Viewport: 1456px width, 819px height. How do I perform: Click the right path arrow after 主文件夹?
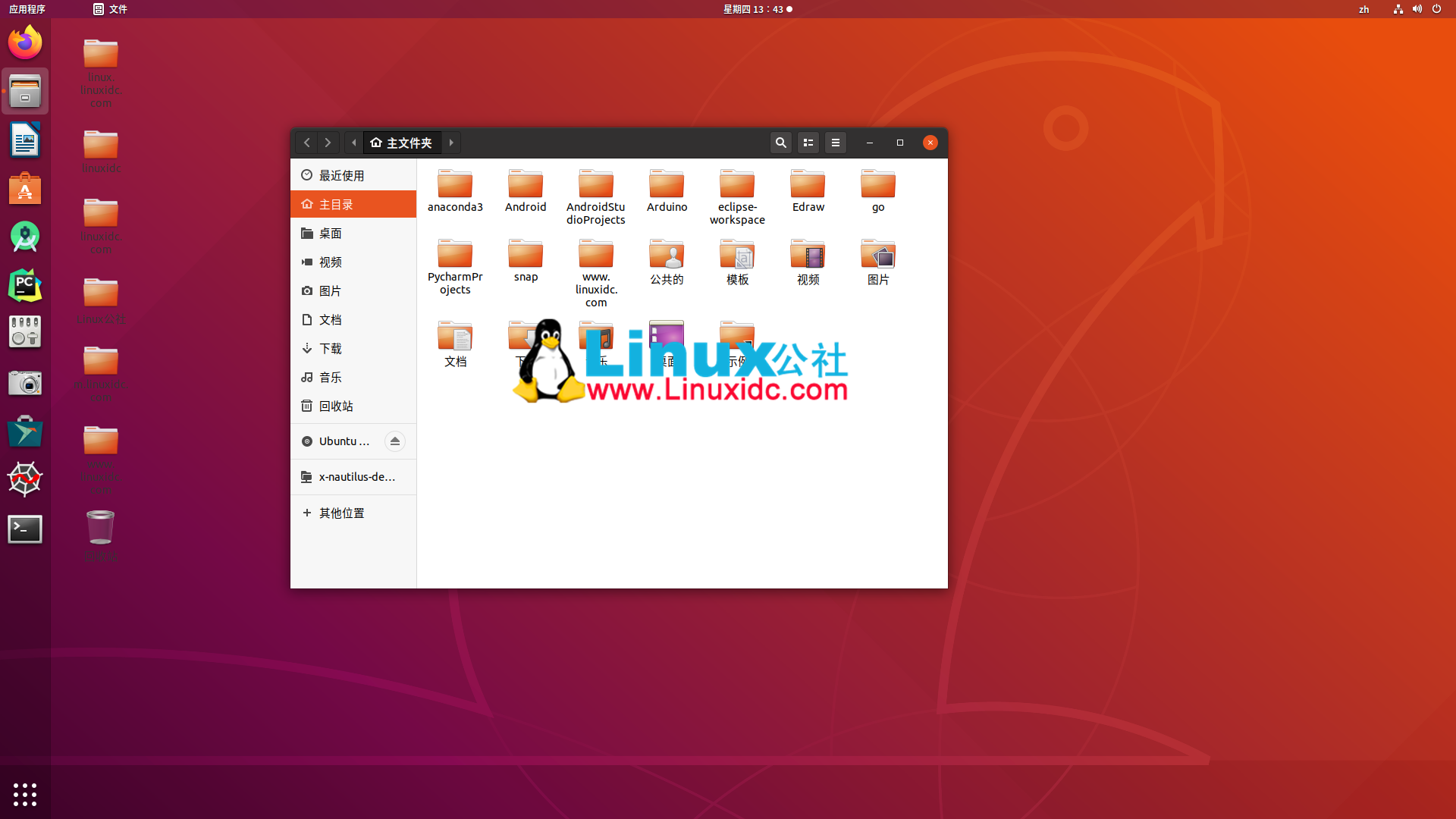451,143
